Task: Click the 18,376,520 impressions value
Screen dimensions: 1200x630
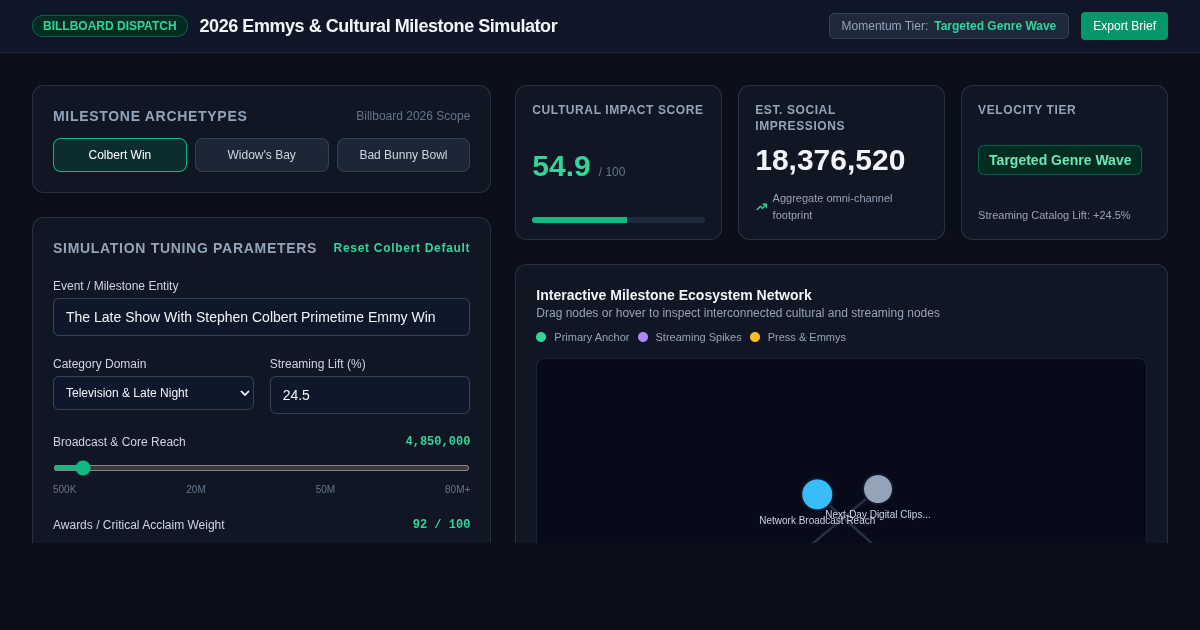Action: [830, 160]
